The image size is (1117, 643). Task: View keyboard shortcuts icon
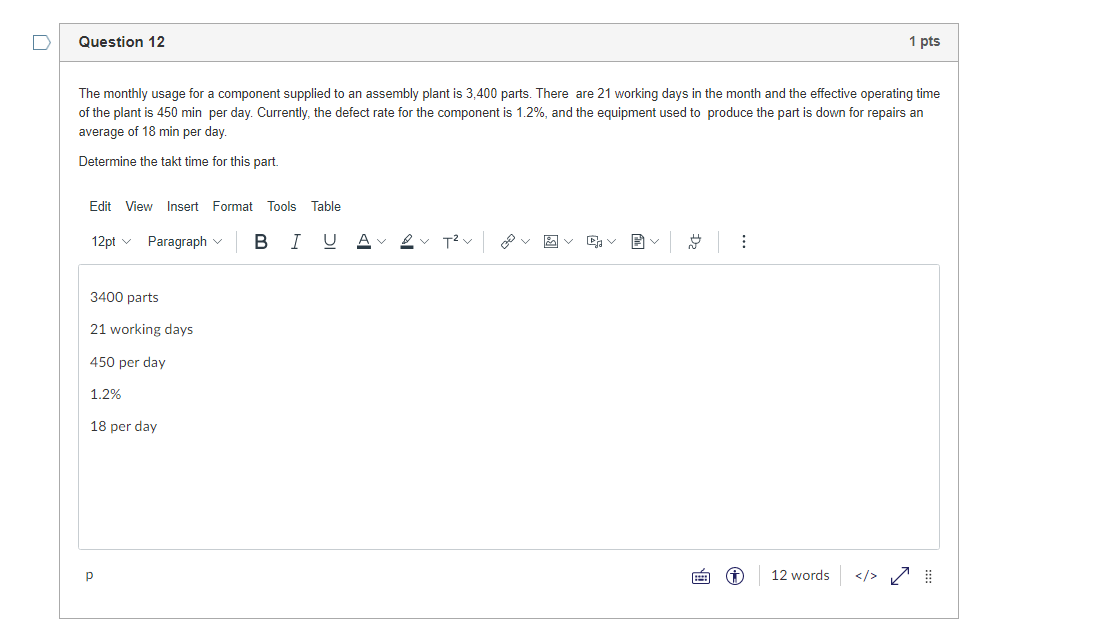click(x=701, y=576)
